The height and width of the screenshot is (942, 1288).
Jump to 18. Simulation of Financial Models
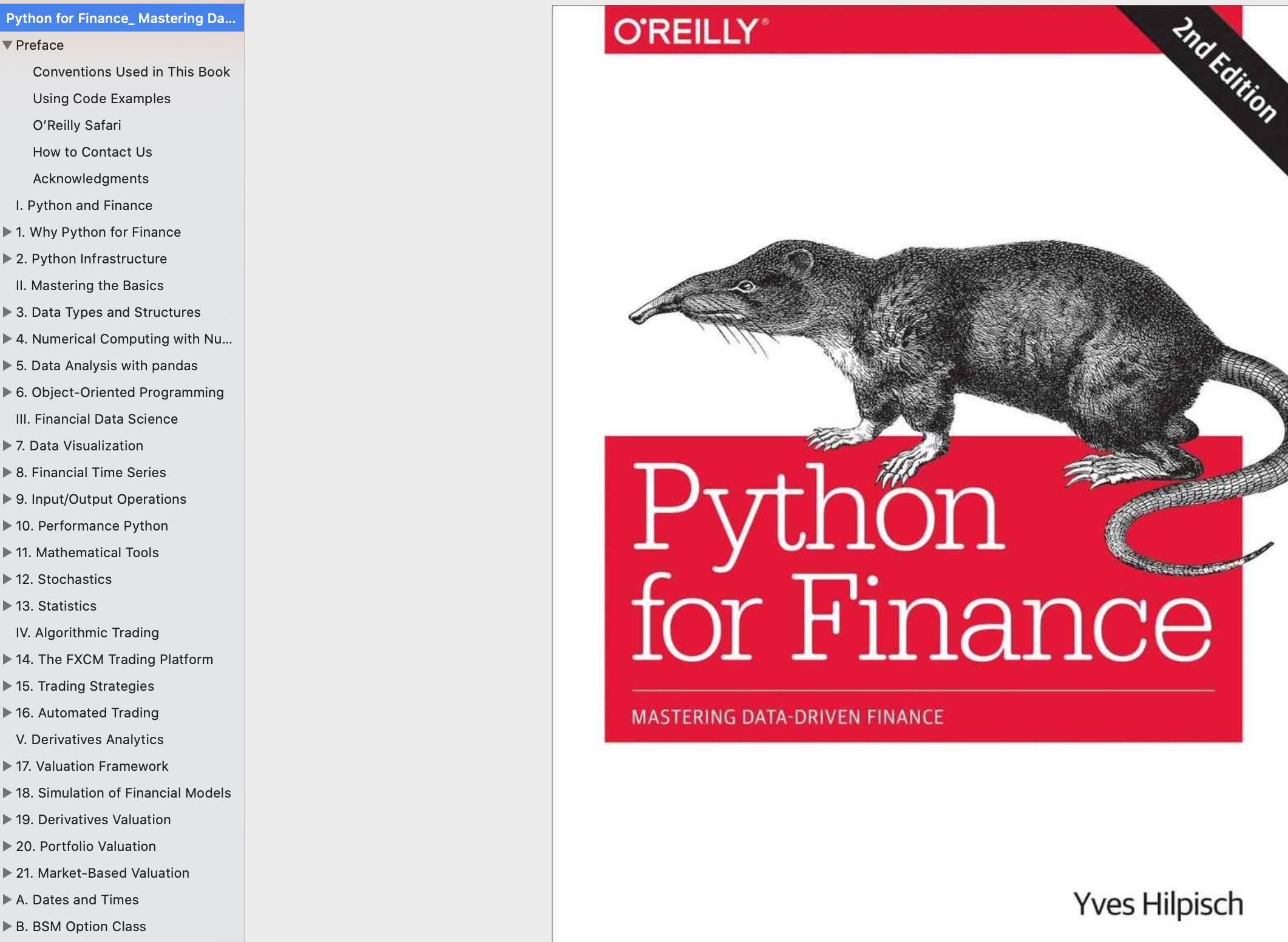tap(123, 793)
